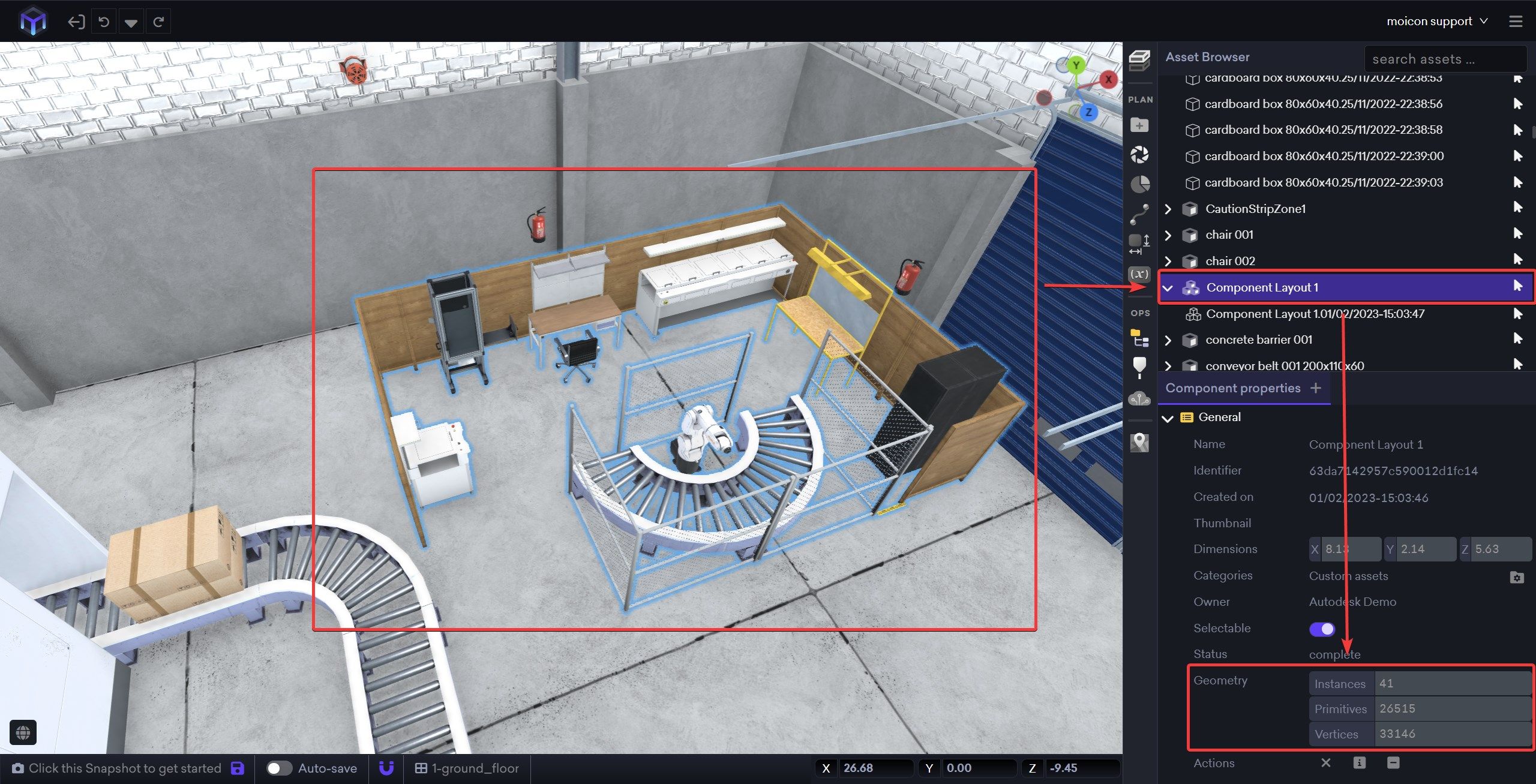The height and width of the screenshot is (784, 1536).
Task: Collapse the Component Layout 1 tree item
Action: 1168,288
